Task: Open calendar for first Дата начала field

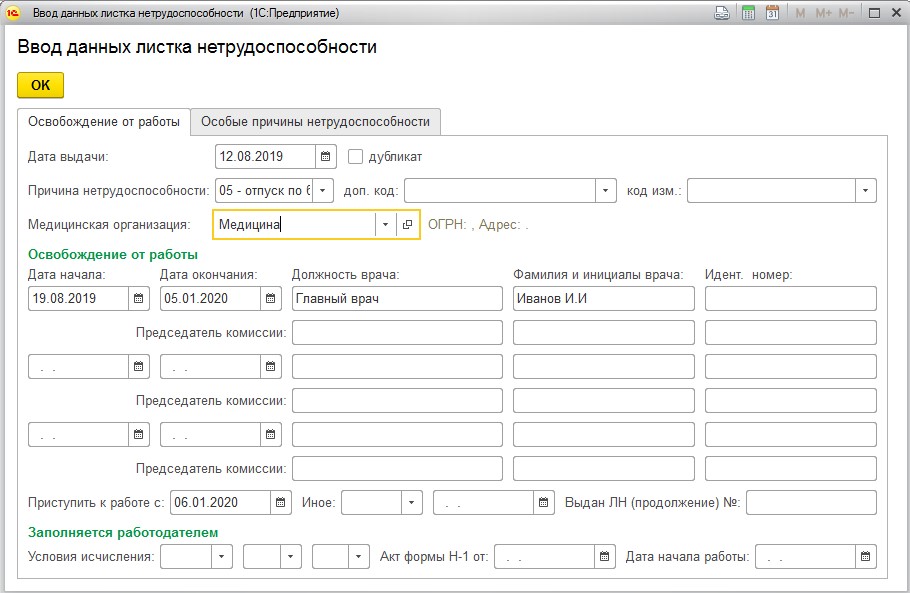Action: tap(139, 298)
